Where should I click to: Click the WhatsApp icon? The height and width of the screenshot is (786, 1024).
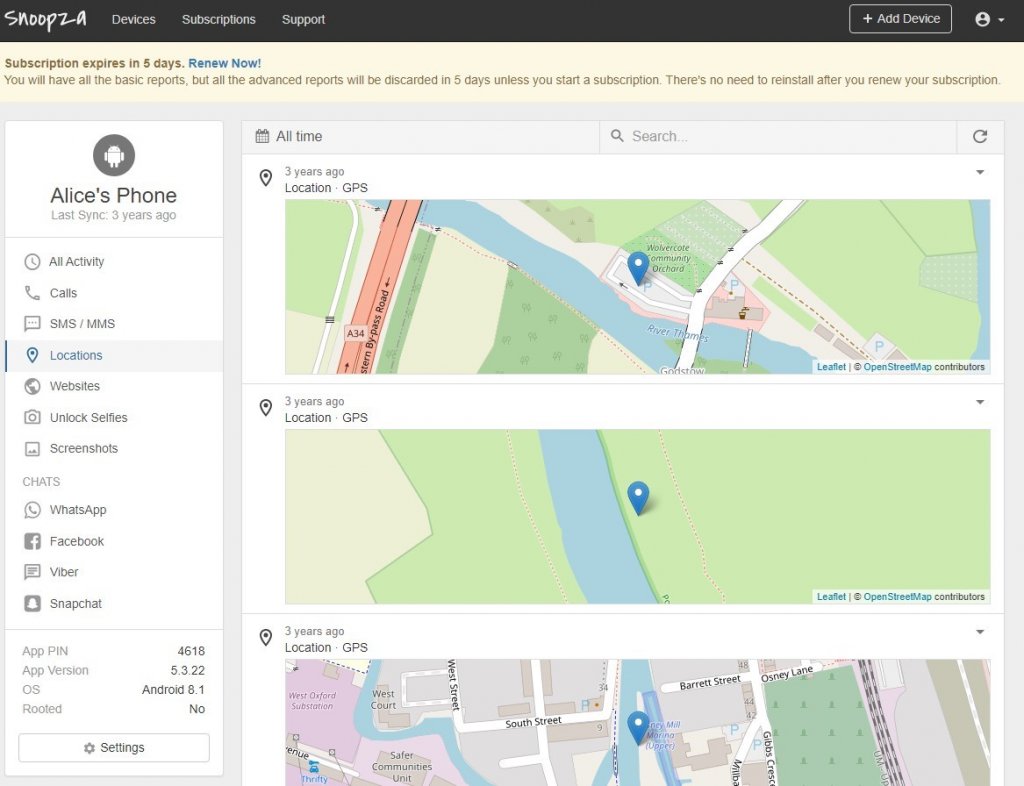(32, 510)
